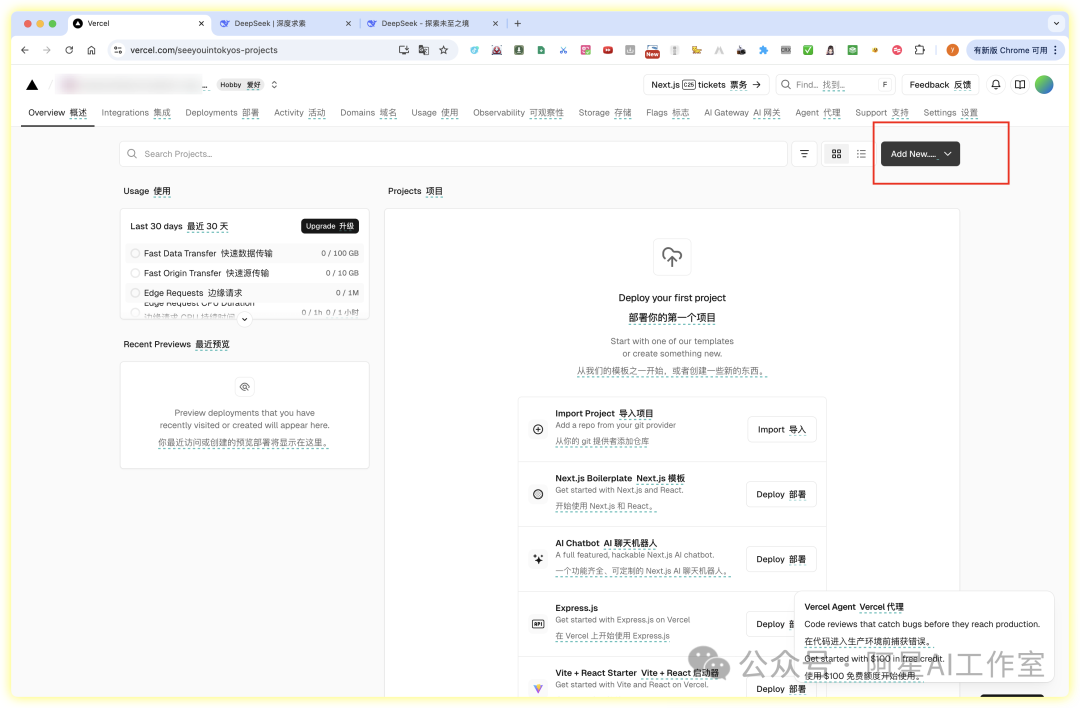The height and width of the screenshot is (708, 1080).
Task: Bookmark this page with the star
Action: click(444, 50)
